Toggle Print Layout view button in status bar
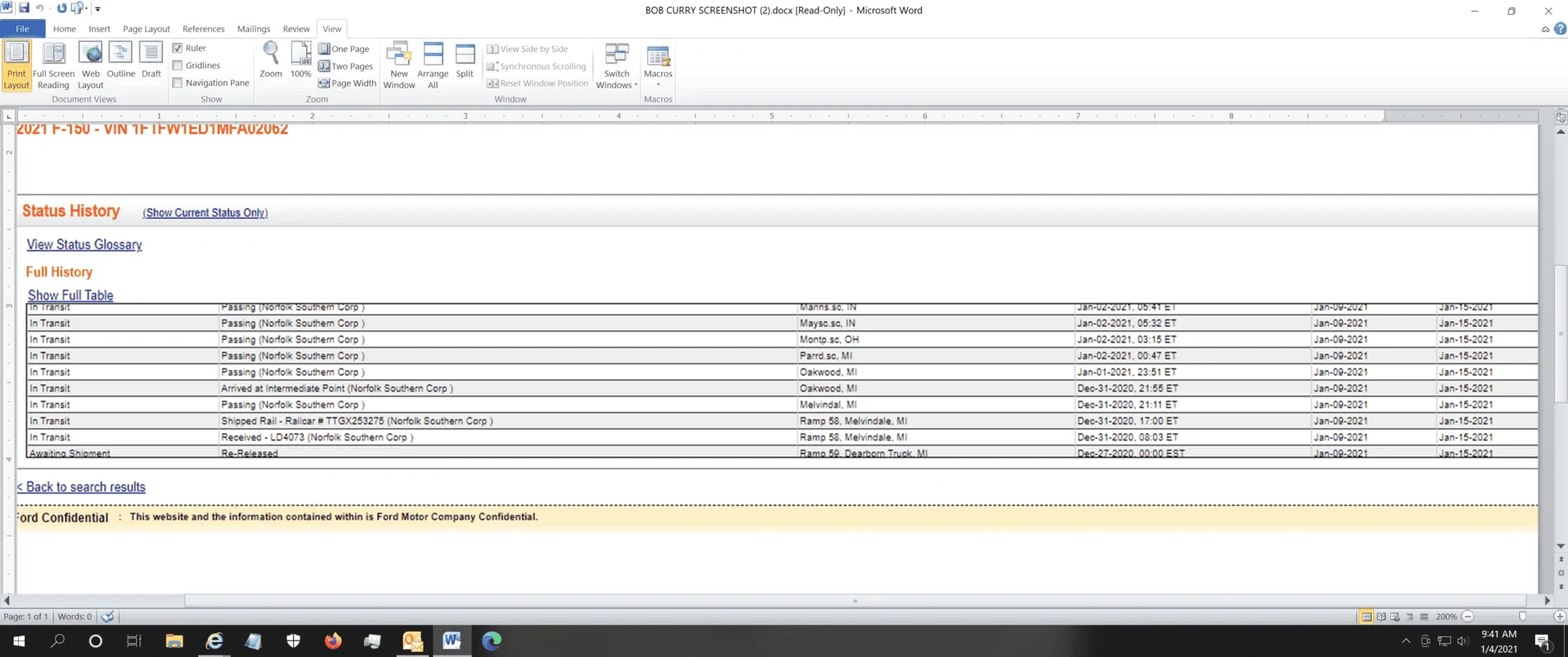1568x657 pixels. click(x=1367, y=617)
